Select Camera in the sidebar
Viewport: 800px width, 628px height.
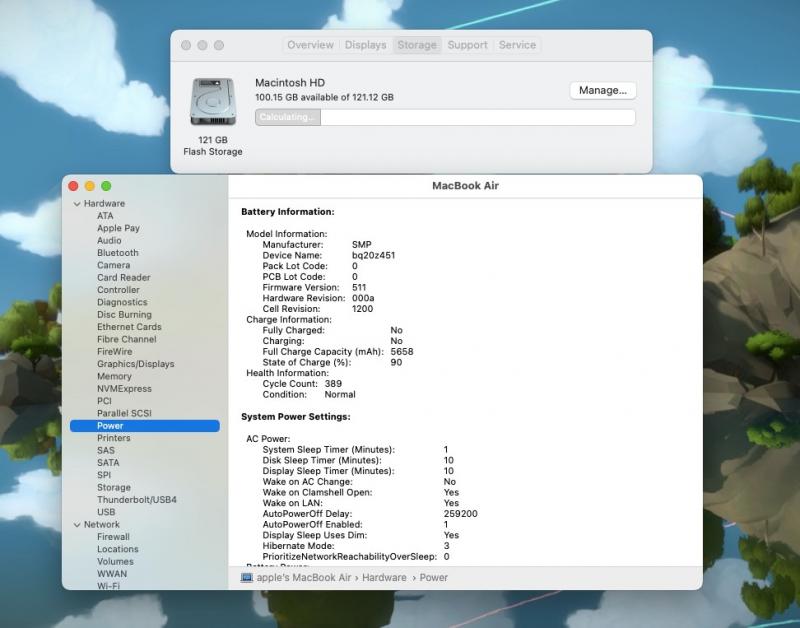click(x=114, y=265)
